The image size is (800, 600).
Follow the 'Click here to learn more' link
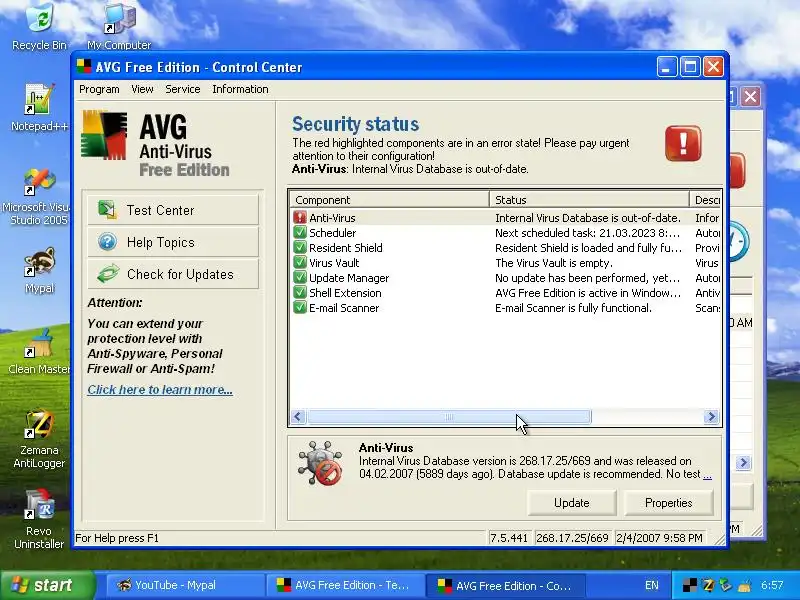(x=160, y=390)
